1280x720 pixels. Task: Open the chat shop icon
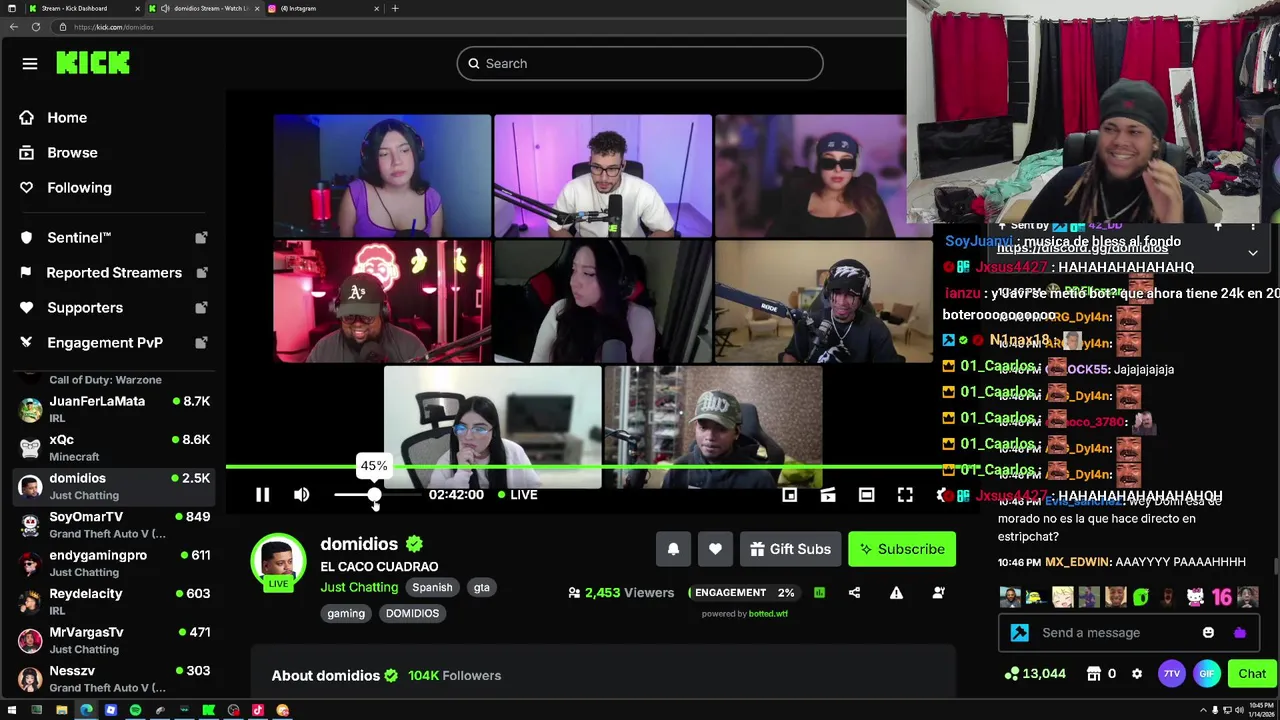1094,674
